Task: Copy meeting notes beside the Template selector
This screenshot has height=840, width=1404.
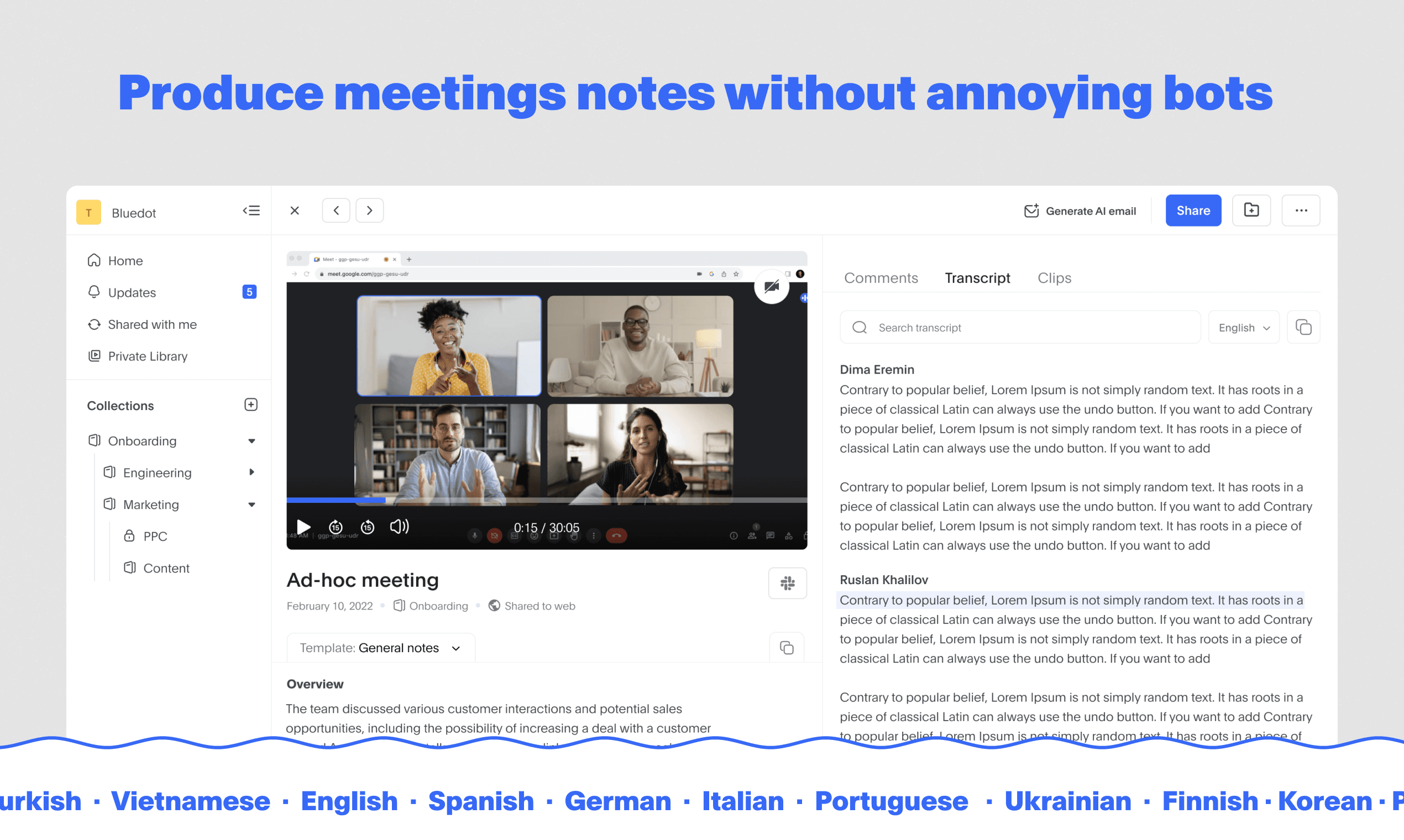Action: [787, 648]
